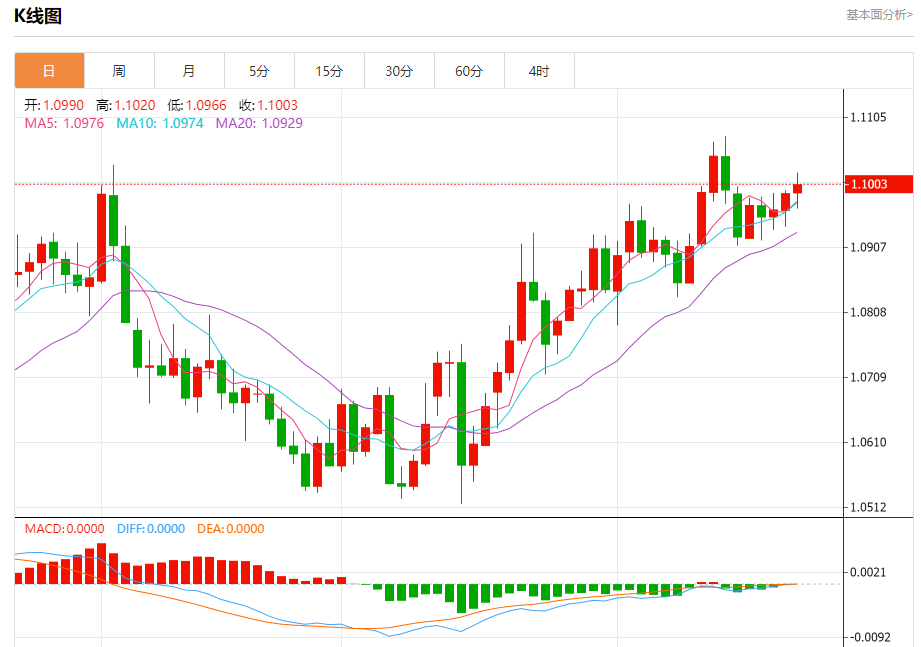Switch to the 周 weekly tab

[x=119, y=71]
